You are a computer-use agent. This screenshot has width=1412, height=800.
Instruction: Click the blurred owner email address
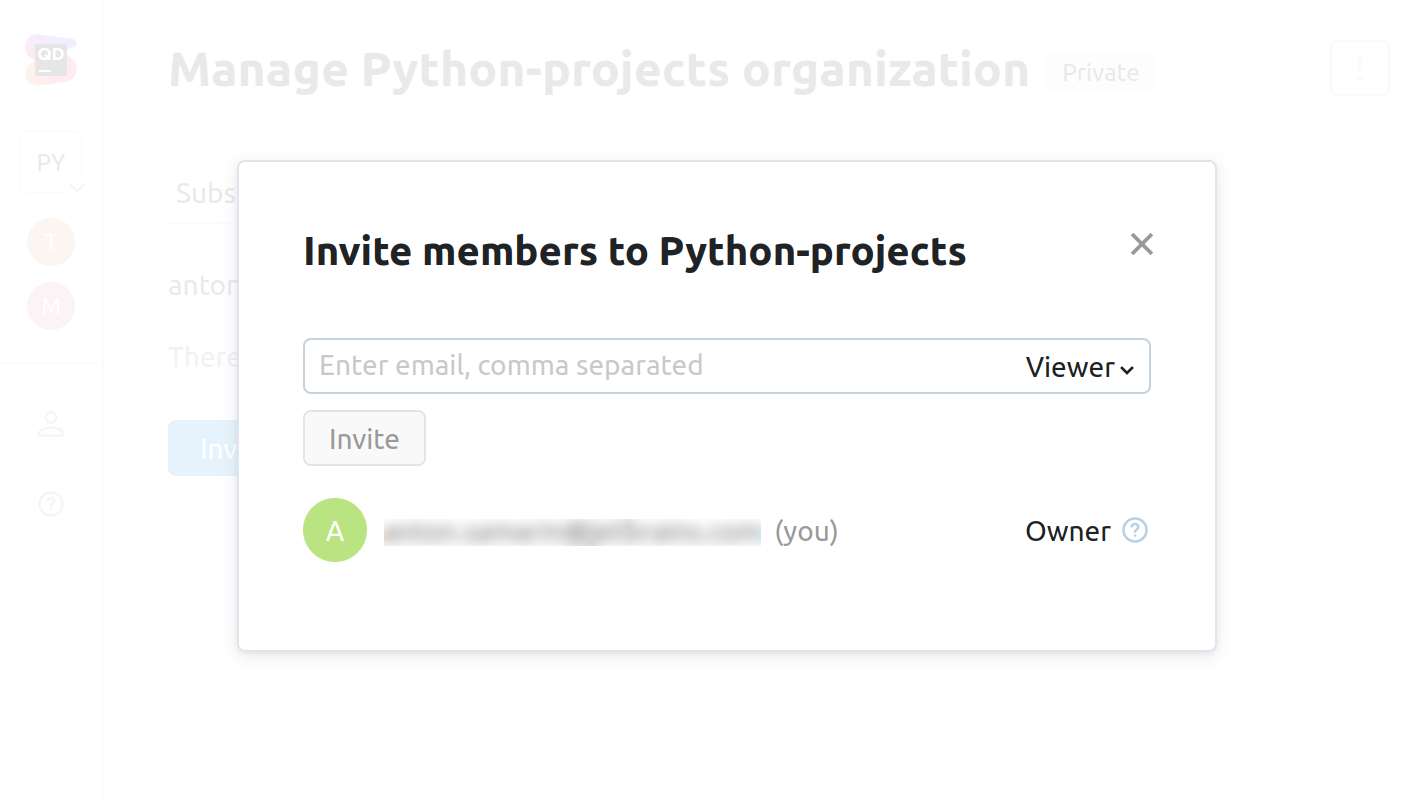[572, 532]
